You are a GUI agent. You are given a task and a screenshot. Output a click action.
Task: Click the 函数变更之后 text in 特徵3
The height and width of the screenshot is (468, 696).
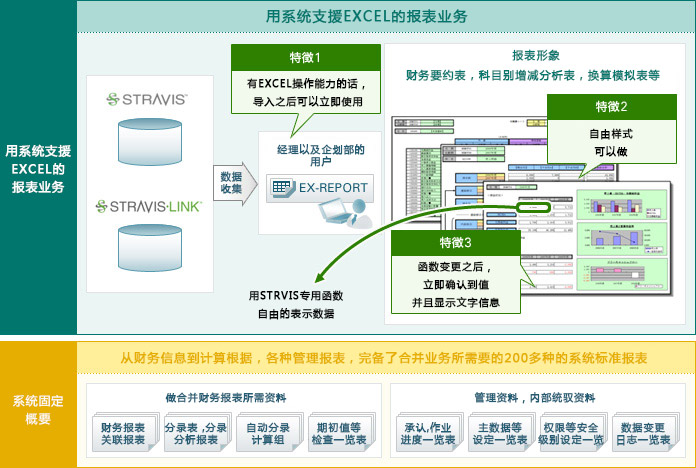coord(455,267)
